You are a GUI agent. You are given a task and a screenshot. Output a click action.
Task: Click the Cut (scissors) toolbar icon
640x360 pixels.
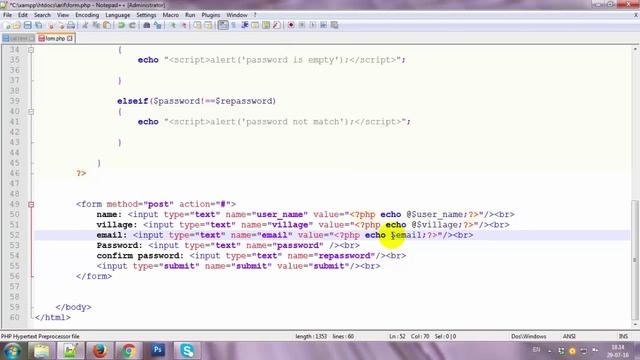click(x=85, y=25)
